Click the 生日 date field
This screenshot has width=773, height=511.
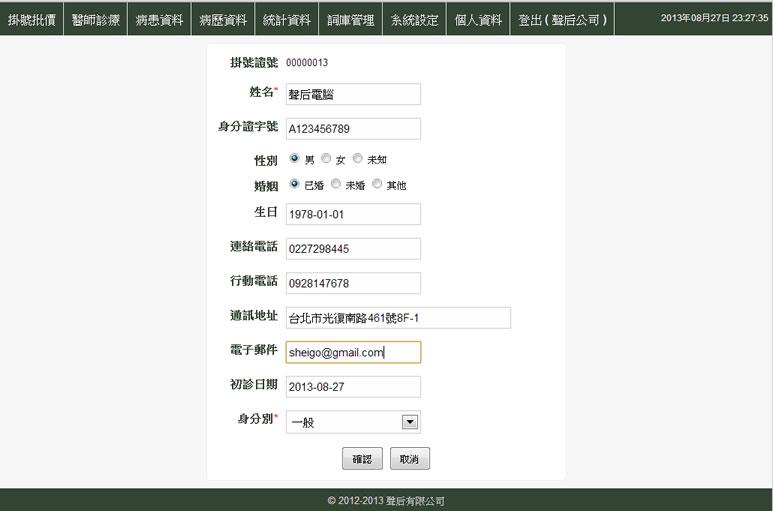353,214
